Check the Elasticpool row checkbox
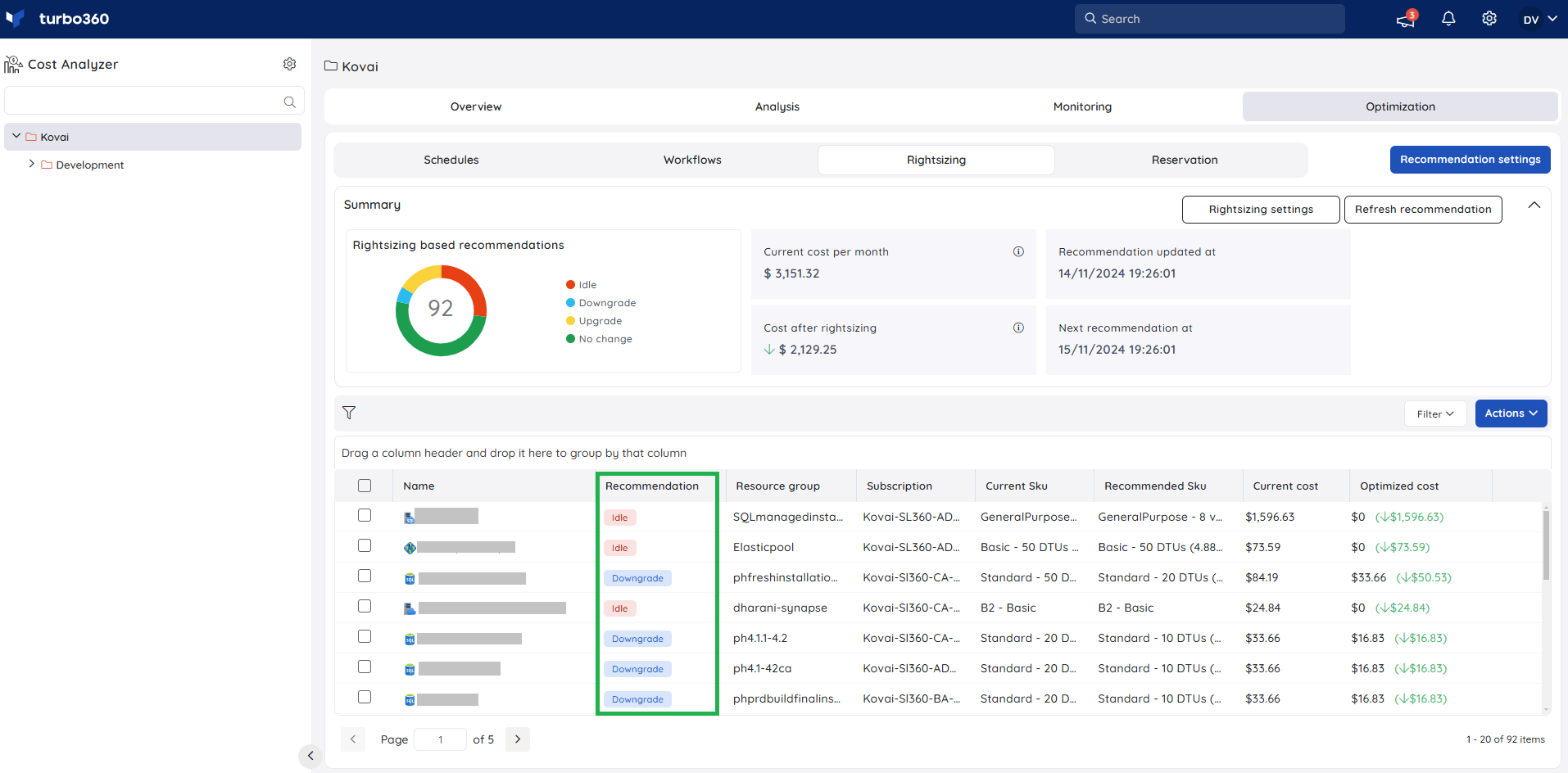 click(x=365, y=545)
